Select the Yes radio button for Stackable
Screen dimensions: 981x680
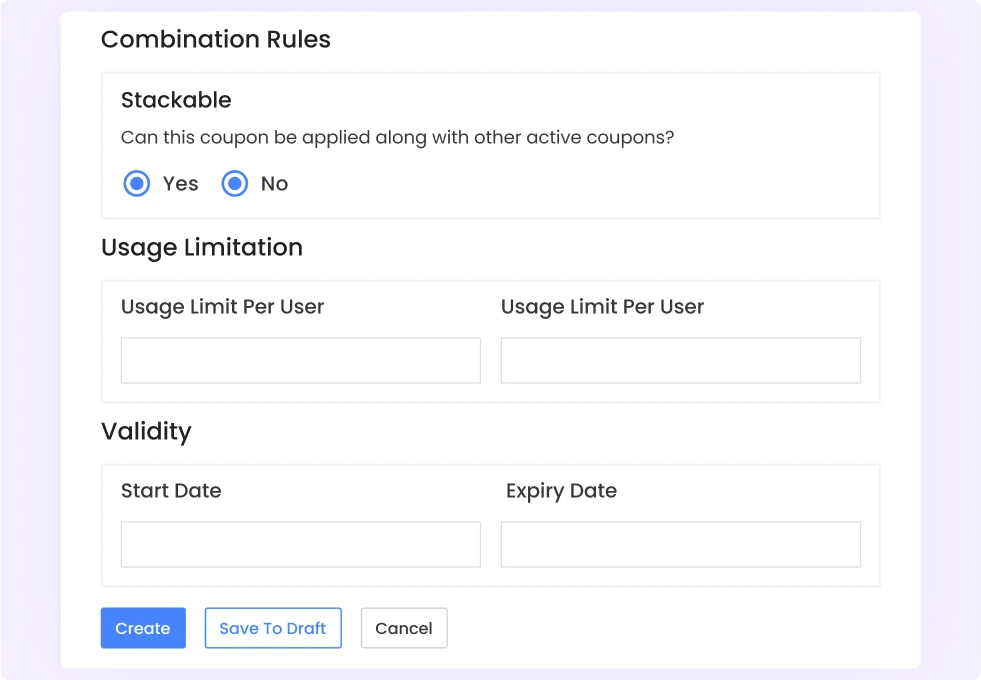137,184
